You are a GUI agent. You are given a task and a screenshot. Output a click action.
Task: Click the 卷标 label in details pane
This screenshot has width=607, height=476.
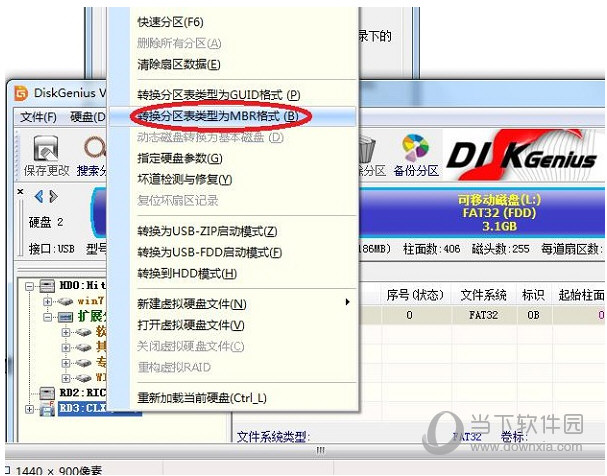pyautogui.click(x=514, y=437)
